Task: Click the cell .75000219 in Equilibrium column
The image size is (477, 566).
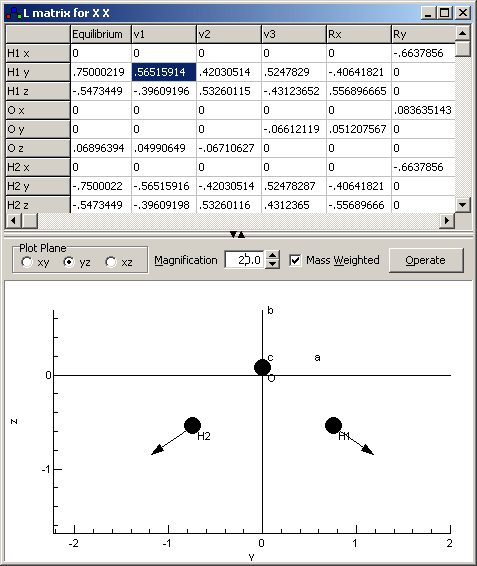Action: pyautogui.click(x=101, y=72)
